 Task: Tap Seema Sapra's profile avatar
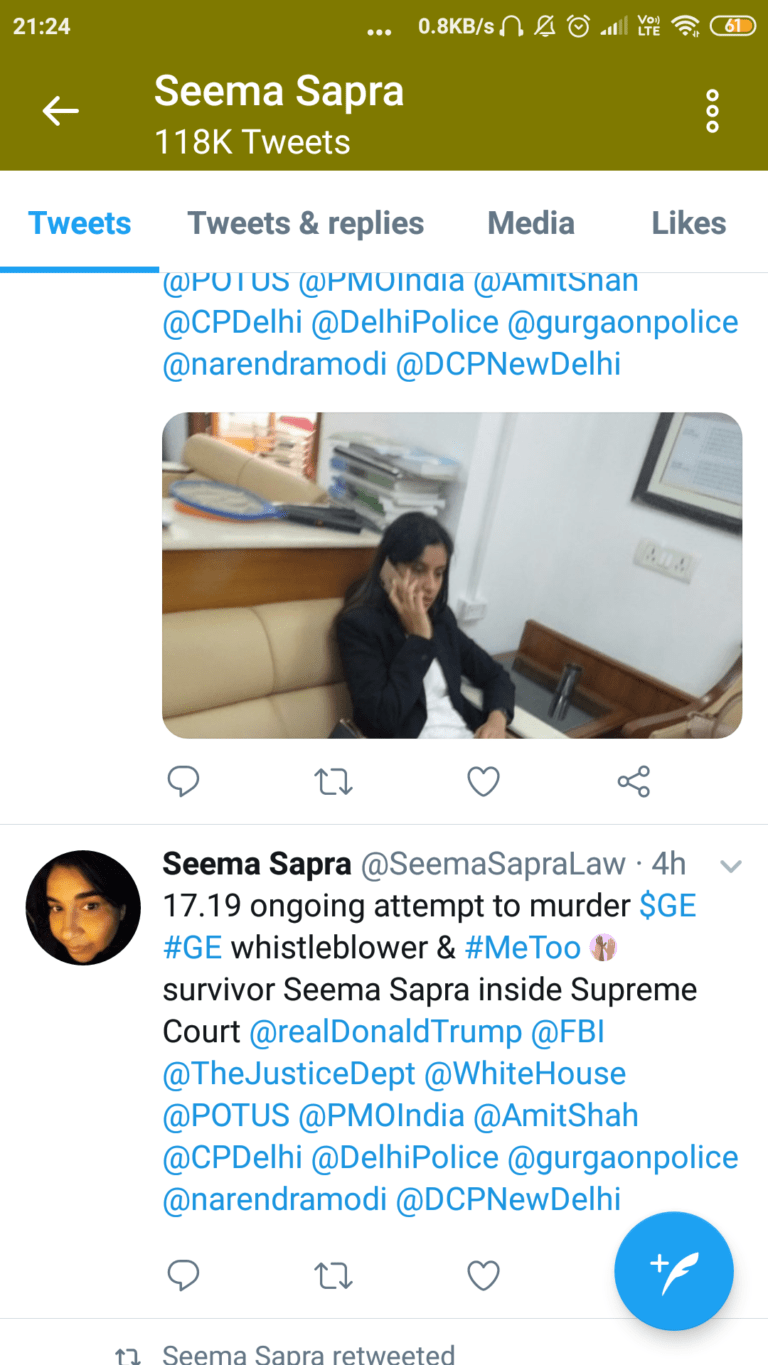click(83, 908)
